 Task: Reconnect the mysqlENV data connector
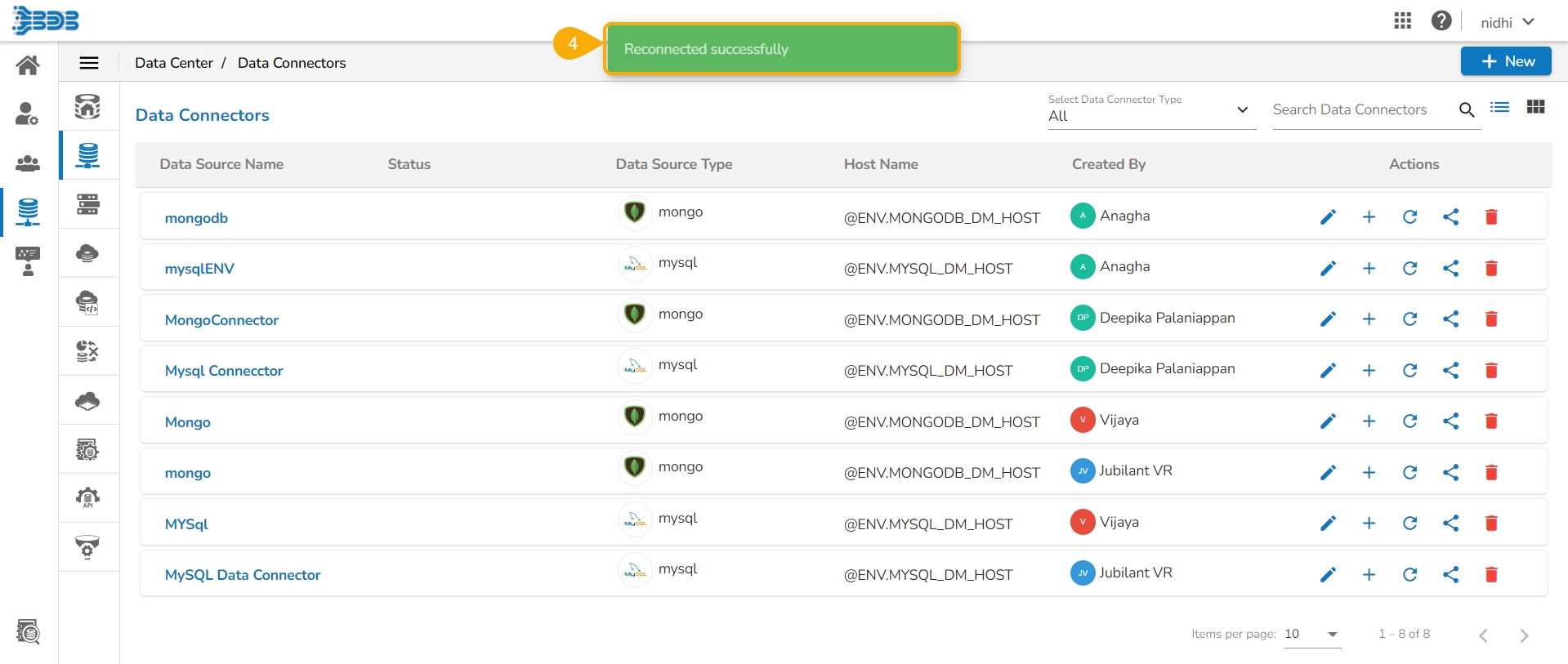(x=1409, y=268)
